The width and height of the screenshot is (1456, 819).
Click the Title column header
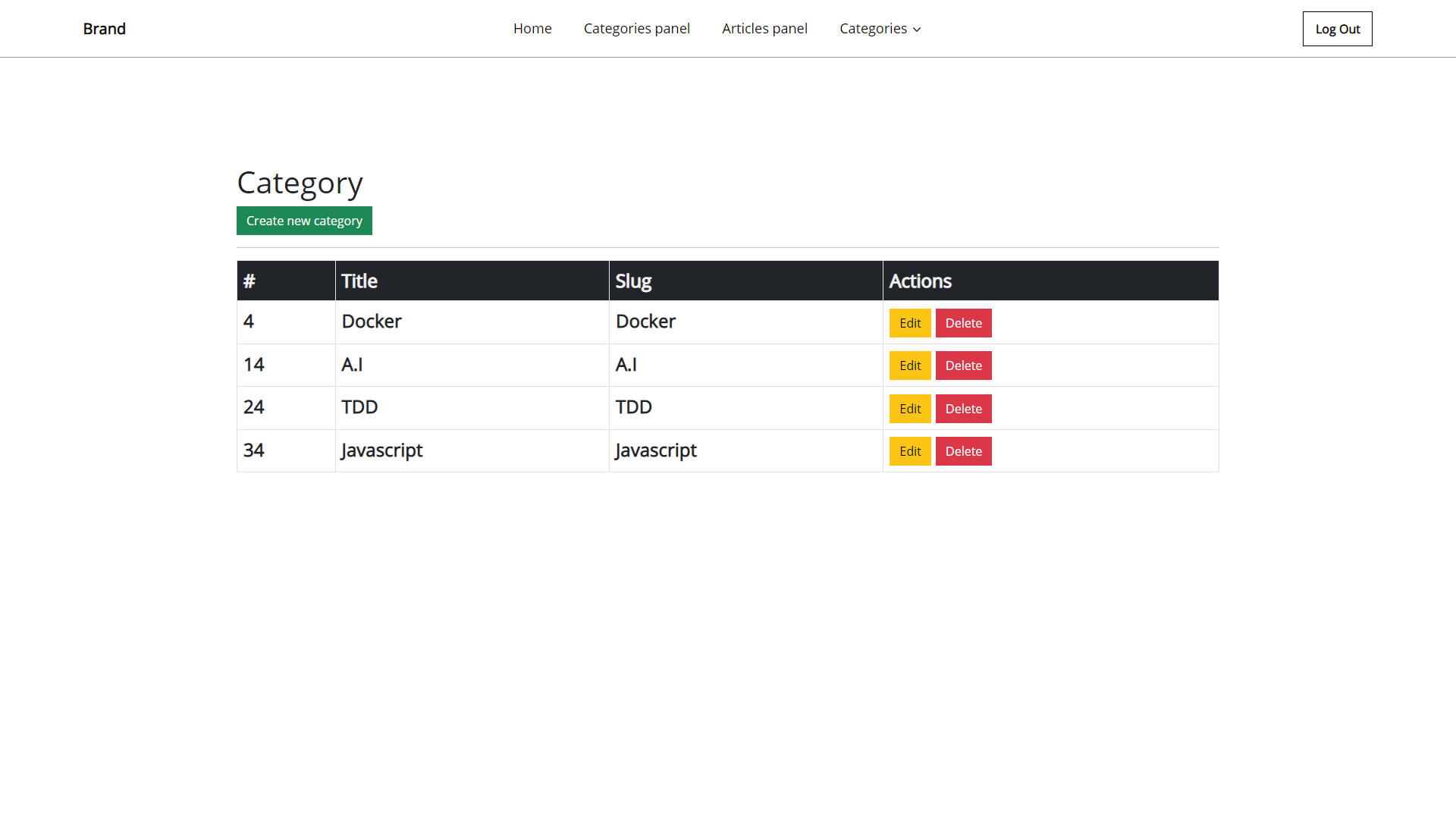coord(359,281)
